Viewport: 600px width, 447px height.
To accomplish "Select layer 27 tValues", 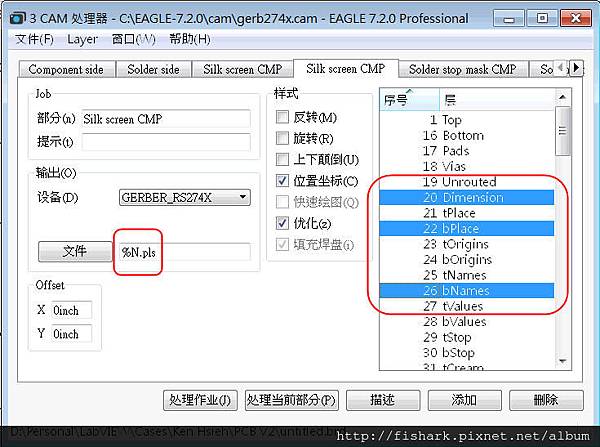I will [x=467, y=306].
